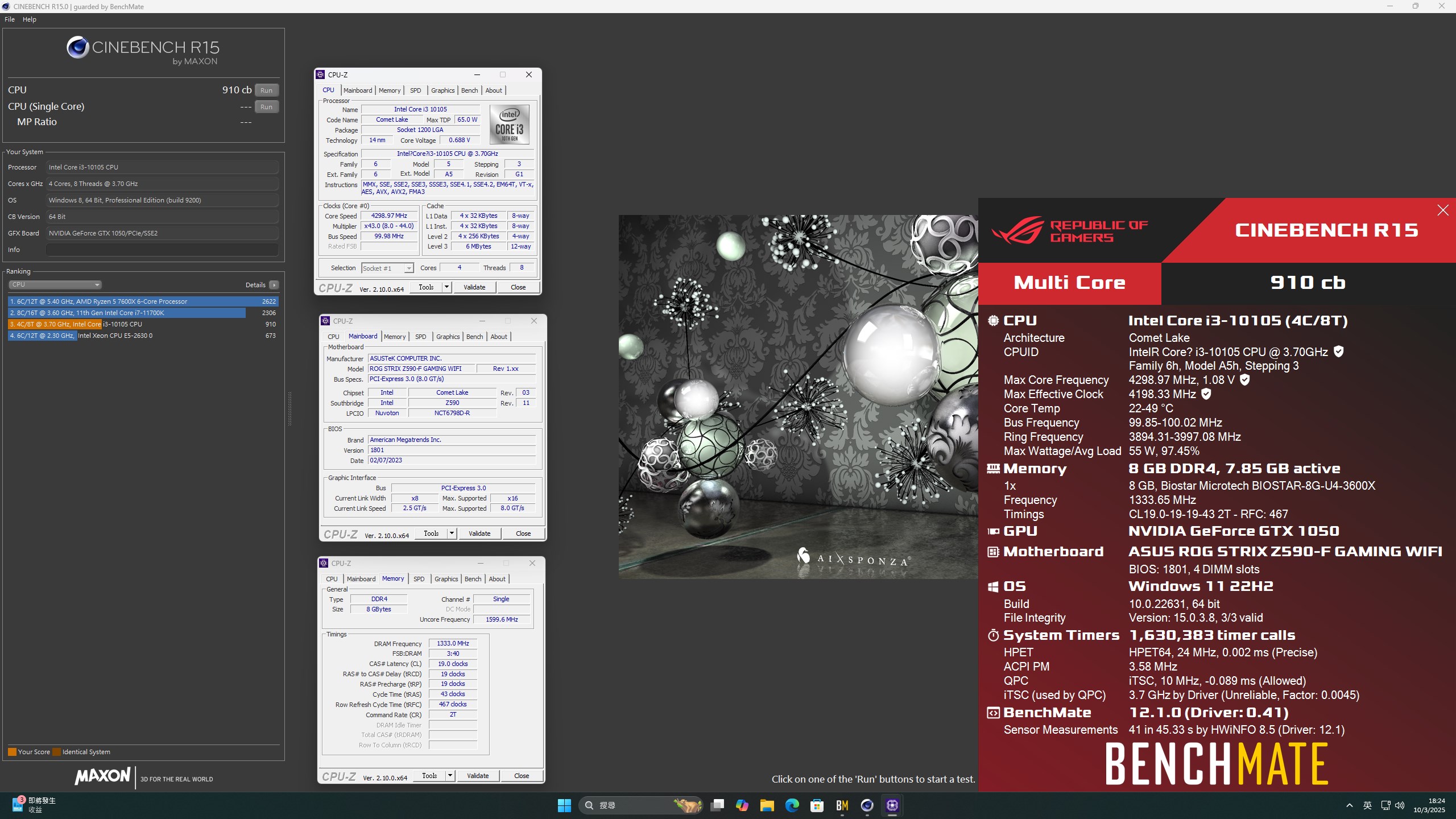
Task: Click DRAM Frequency value 1333.0 MHz
Action: point(453,644)
